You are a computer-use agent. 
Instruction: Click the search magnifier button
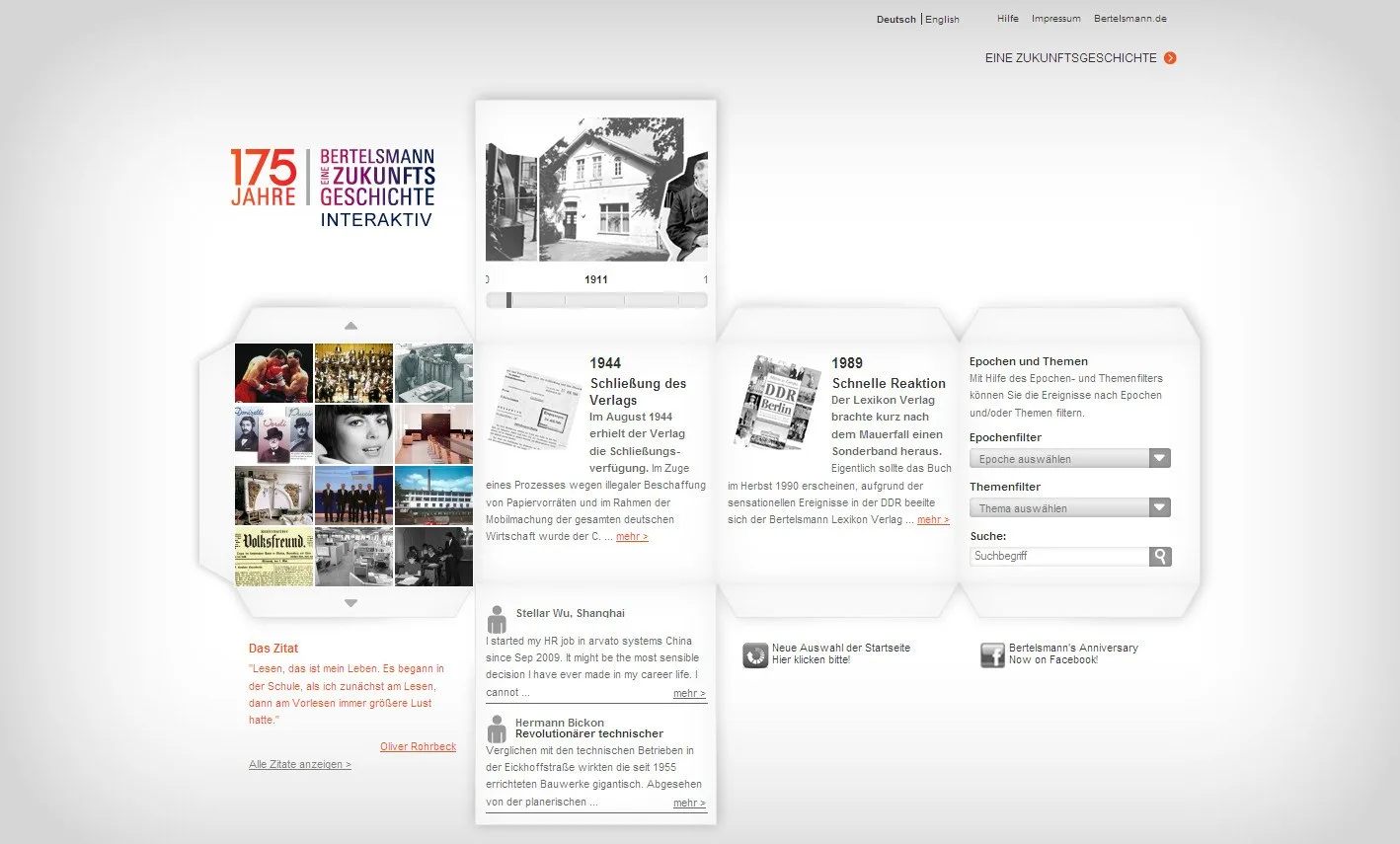click(x=1160, y=557)
